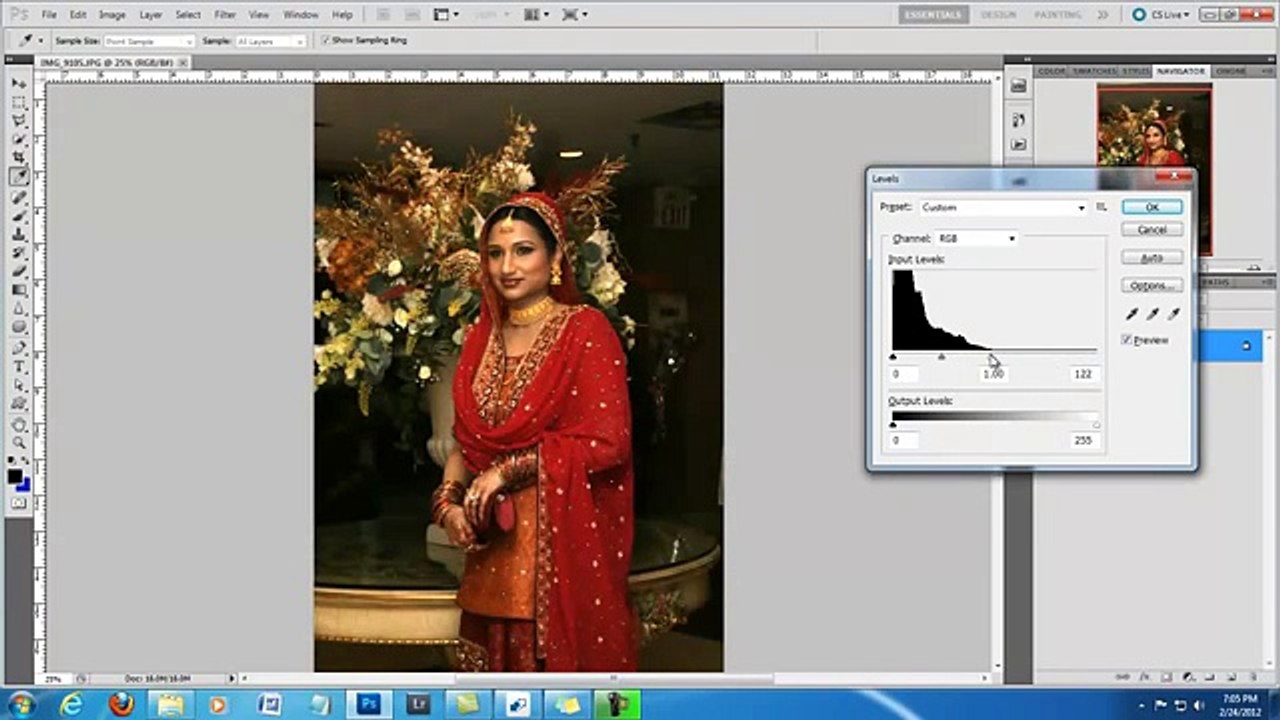Open the Window menu
The height and width of the screenshot is (720, 1280).
point(300,15)
